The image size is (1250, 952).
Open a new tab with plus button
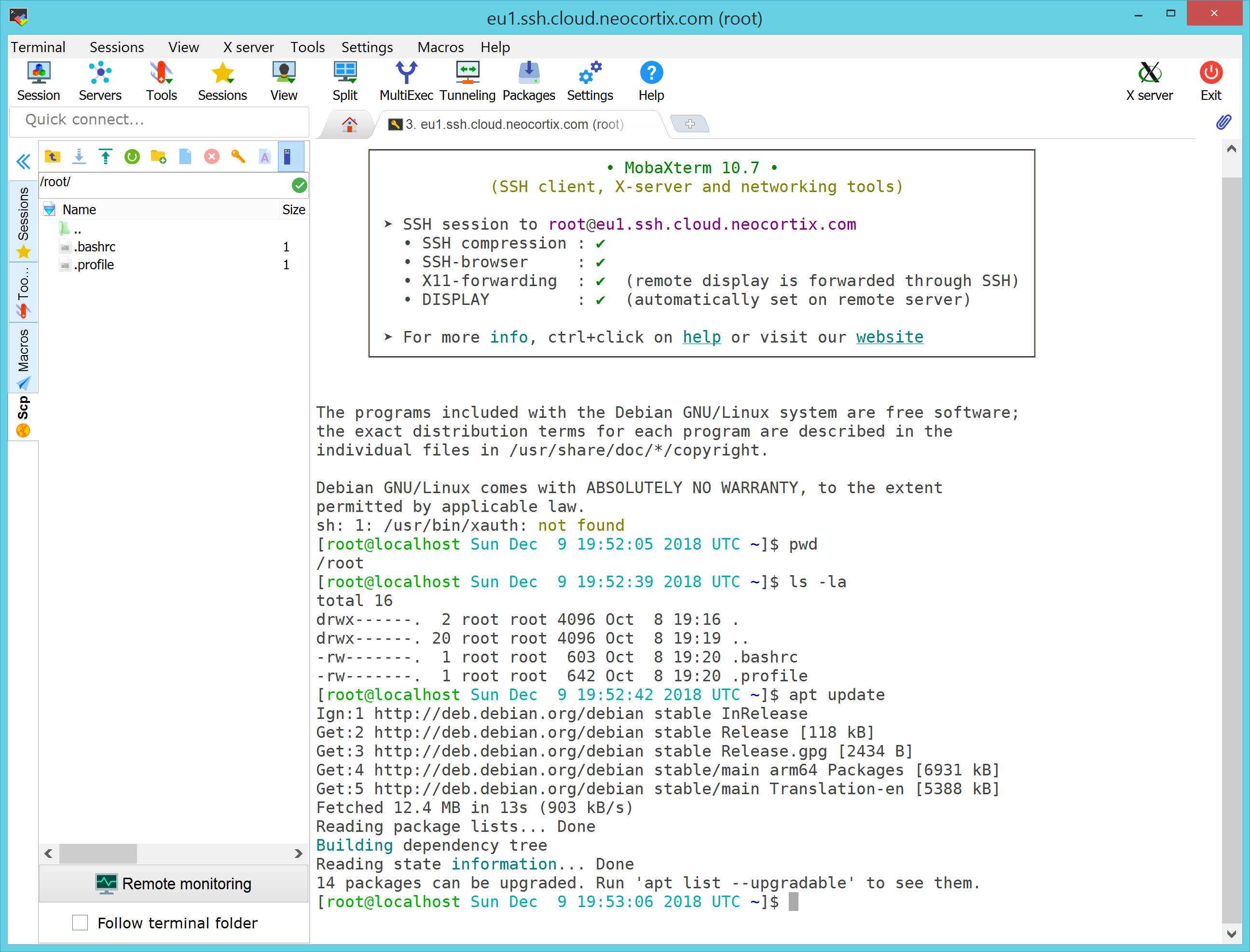689,124
